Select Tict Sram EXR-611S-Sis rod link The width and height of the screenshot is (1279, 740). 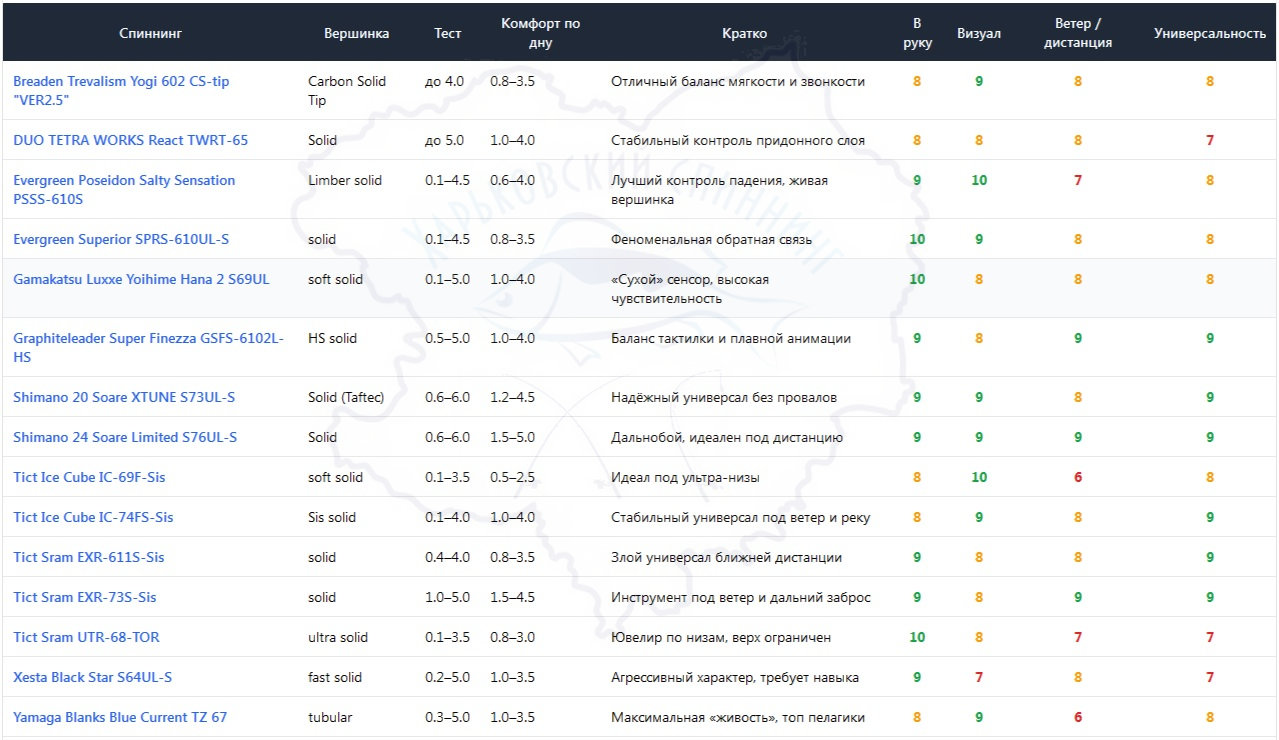coord(89,557)
